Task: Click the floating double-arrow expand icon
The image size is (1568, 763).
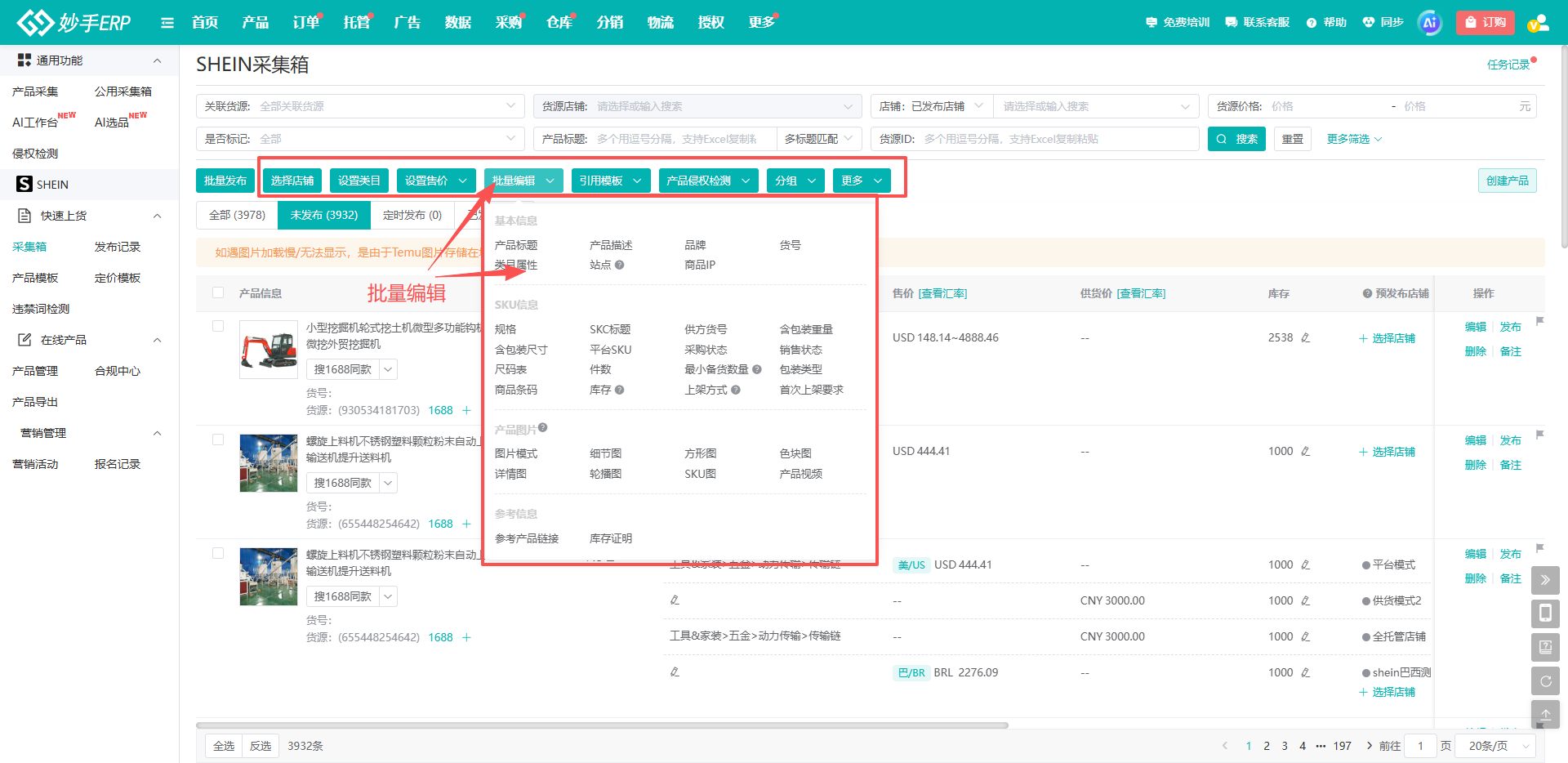Action: (1545, 580)
